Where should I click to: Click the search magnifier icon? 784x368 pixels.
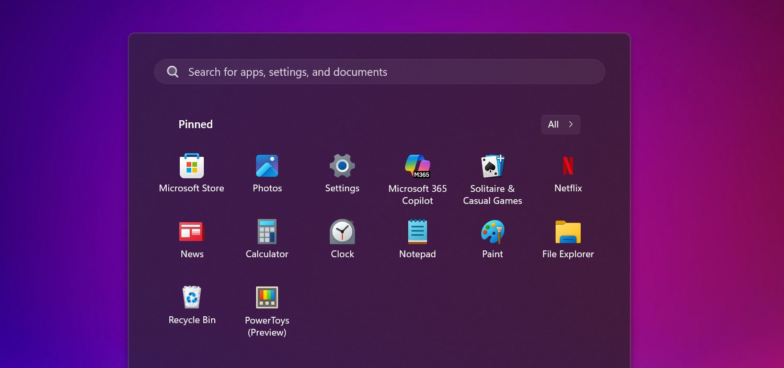pos(172,72)
